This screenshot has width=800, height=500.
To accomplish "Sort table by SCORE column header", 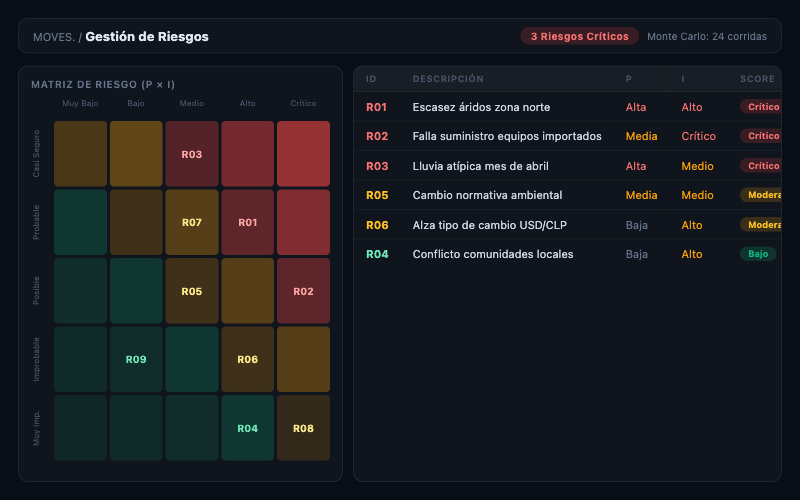I will pos(757,79).
